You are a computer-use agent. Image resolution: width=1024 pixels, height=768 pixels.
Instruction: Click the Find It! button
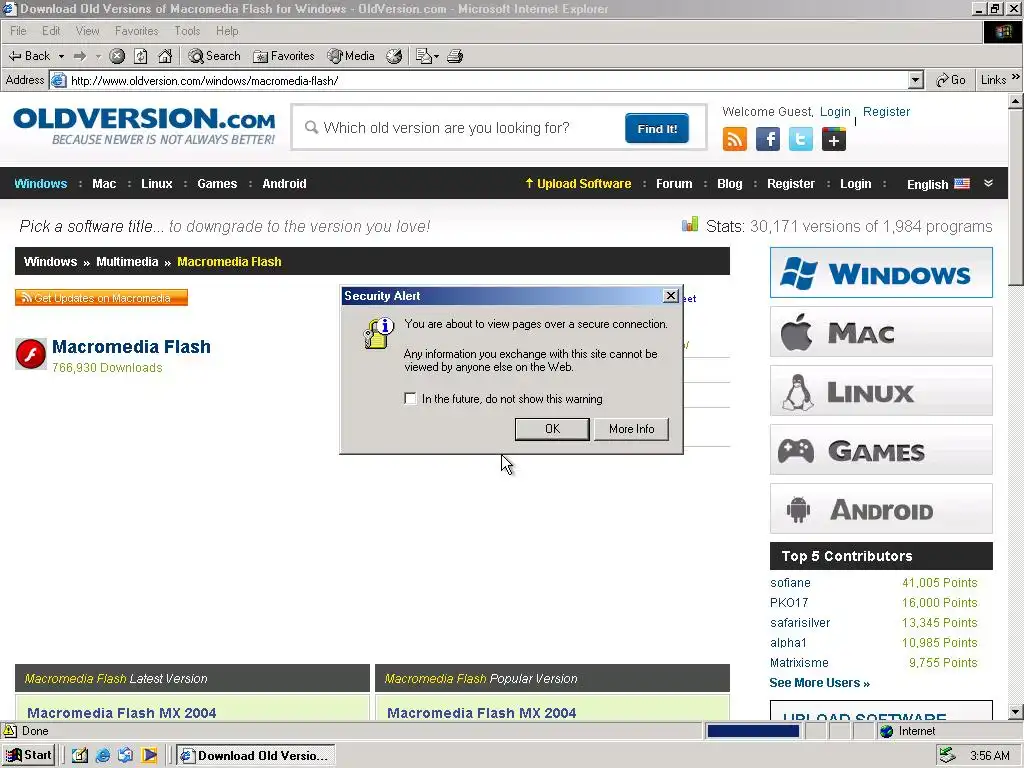coord(657,129)
